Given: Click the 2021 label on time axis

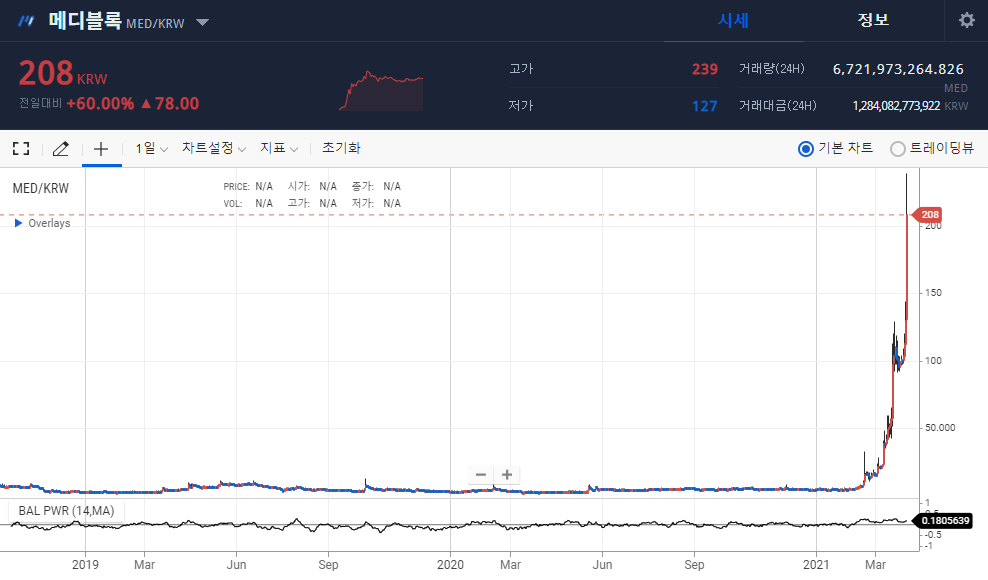Looking at the screenshot, I should [816, 565].
